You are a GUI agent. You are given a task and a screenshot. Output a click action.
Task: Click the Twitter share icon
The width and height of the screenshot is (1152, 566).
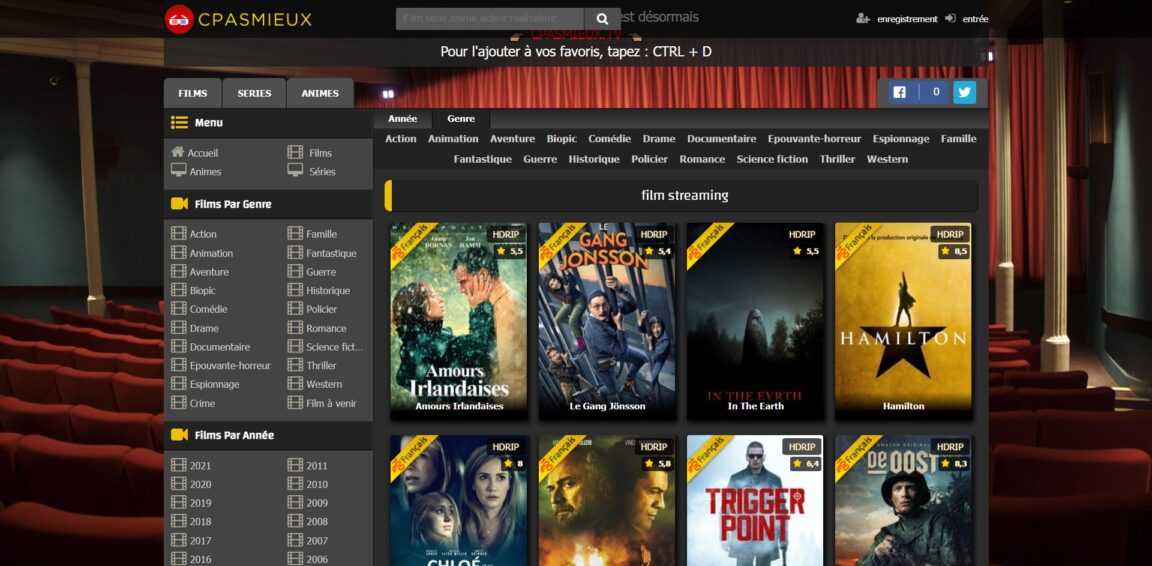click(x=964, y=92)
